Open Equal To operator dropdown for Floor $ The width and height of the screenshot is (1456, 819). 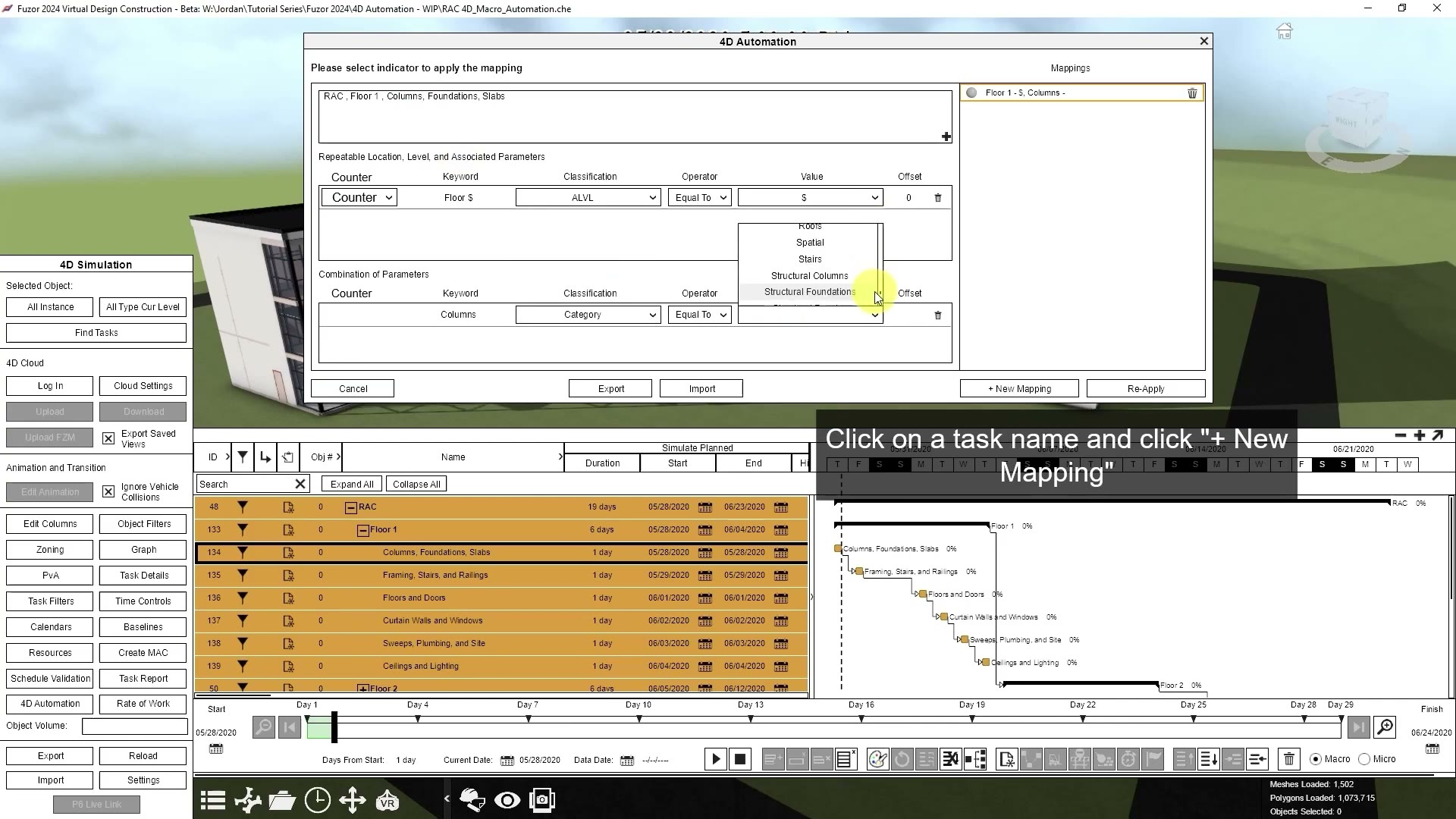click(x=699, y=198)
